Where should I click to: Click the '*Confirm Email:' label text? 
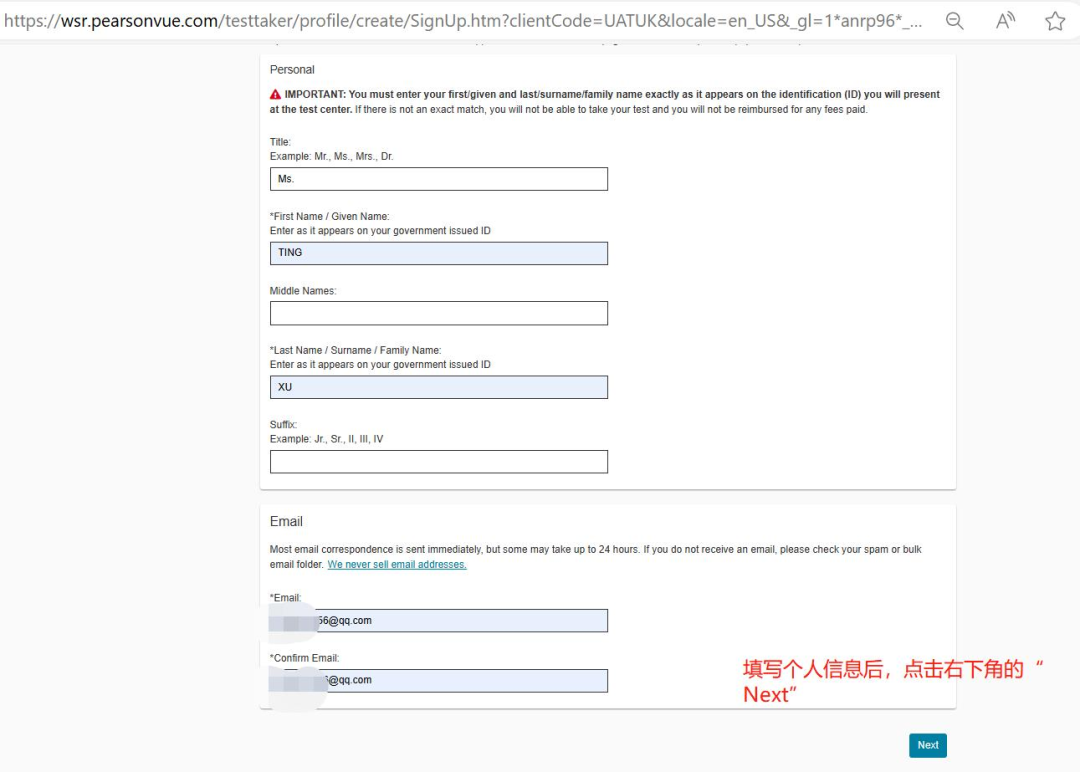tap(304, 658)
